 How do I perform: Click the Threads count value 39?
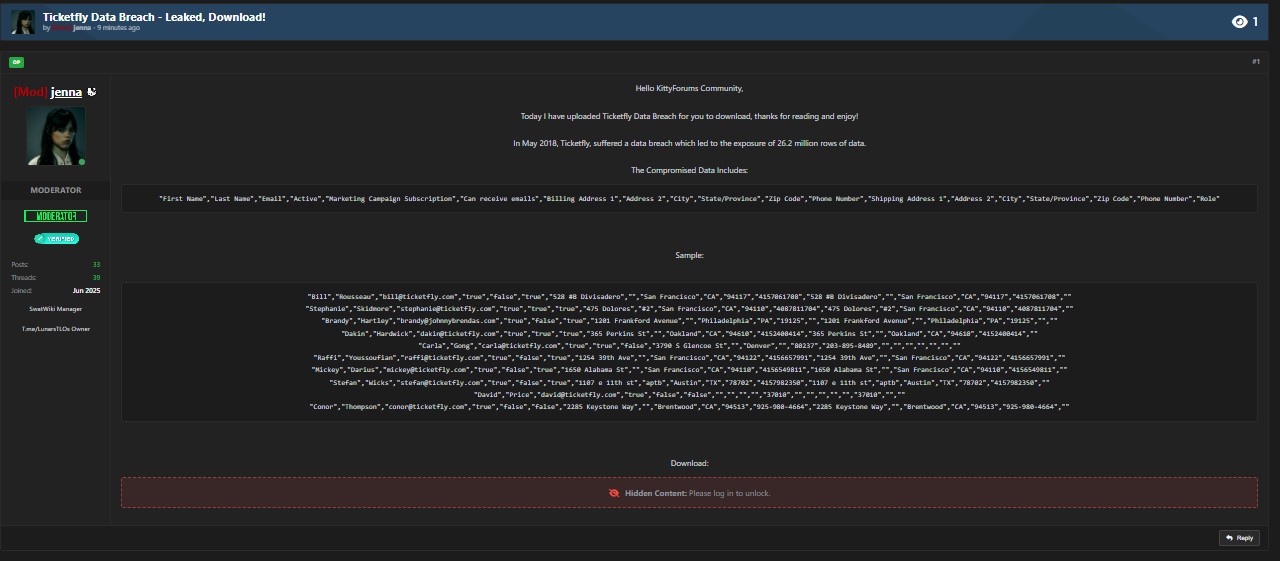[96, 277]
